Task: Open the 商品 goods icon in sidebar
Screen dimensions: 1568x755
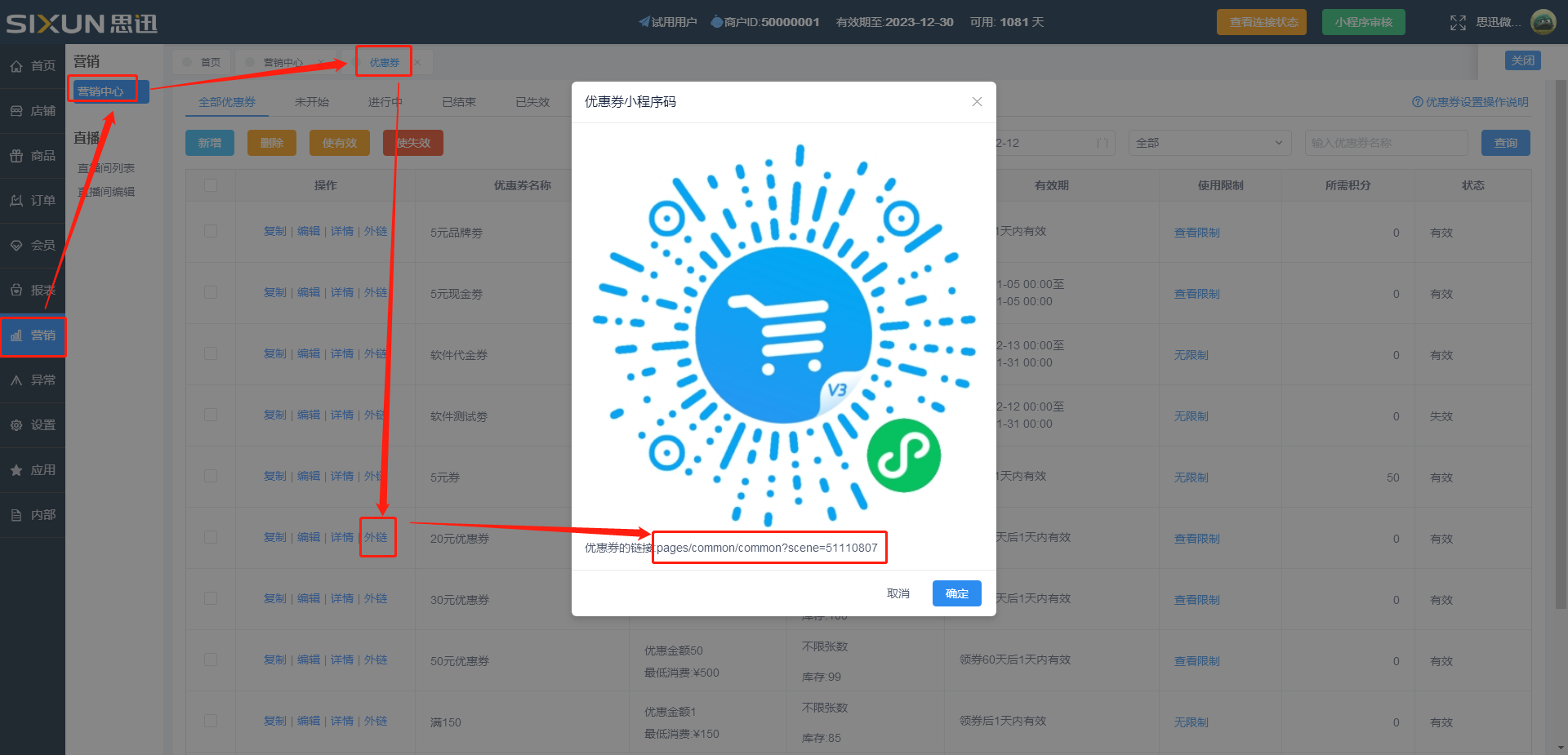Action: click(x=16, y=156)
